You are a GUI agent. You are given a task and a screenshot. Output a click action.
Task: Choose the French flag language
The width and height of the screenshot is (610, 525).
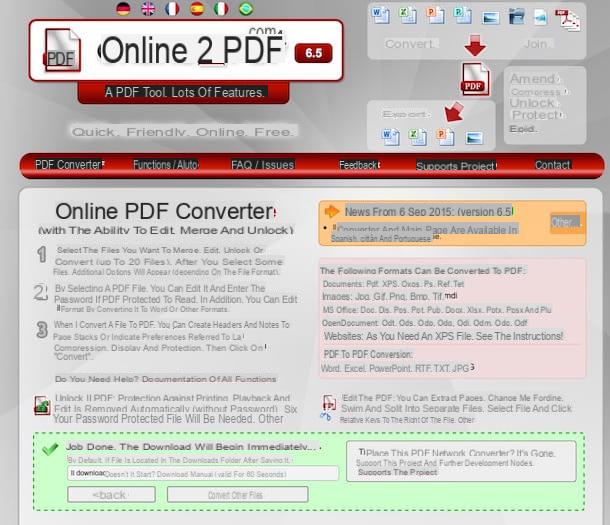(172, 9)
